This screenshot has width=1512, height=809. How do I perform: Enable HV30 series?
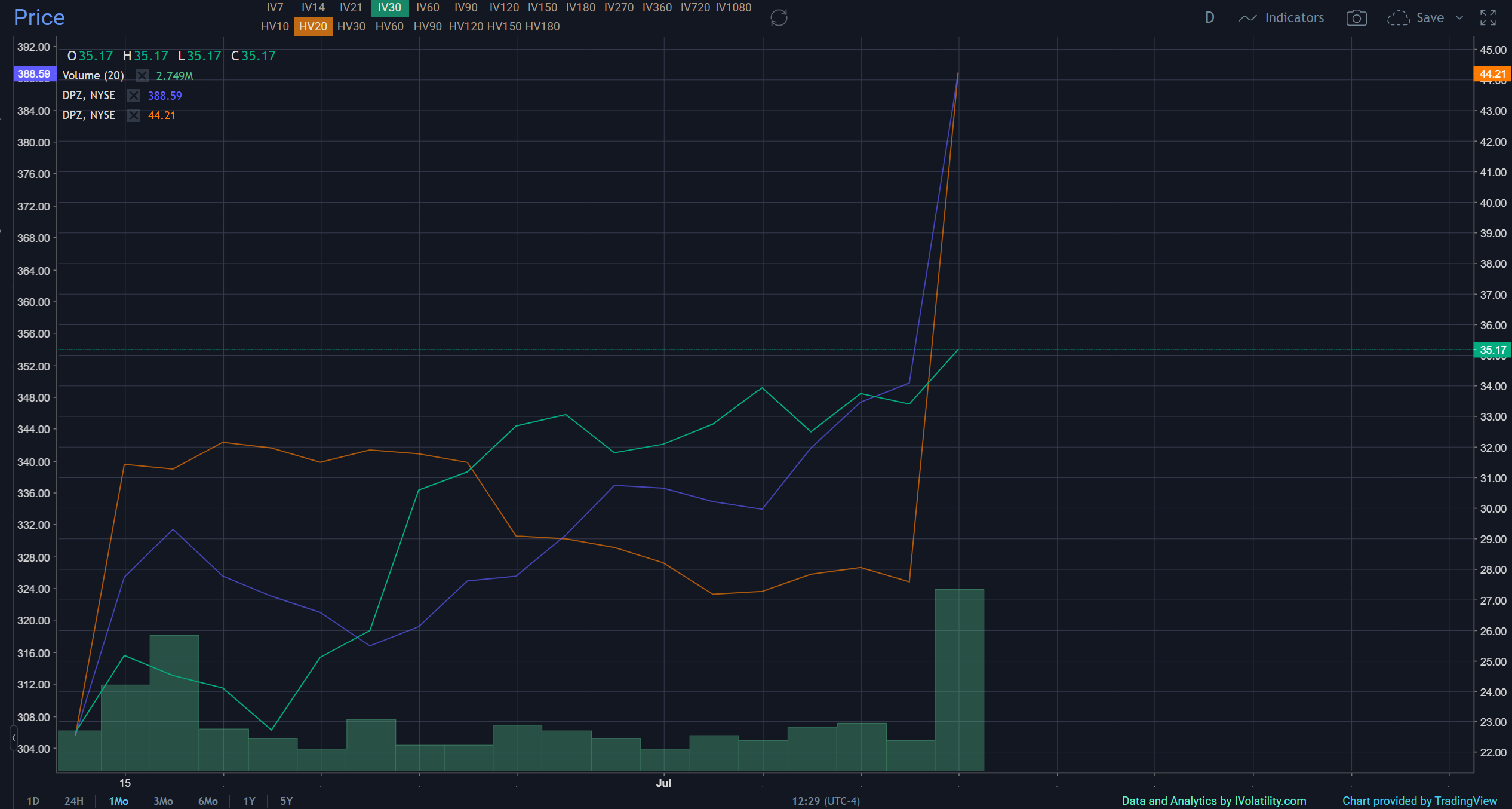[x=351, y=26]
